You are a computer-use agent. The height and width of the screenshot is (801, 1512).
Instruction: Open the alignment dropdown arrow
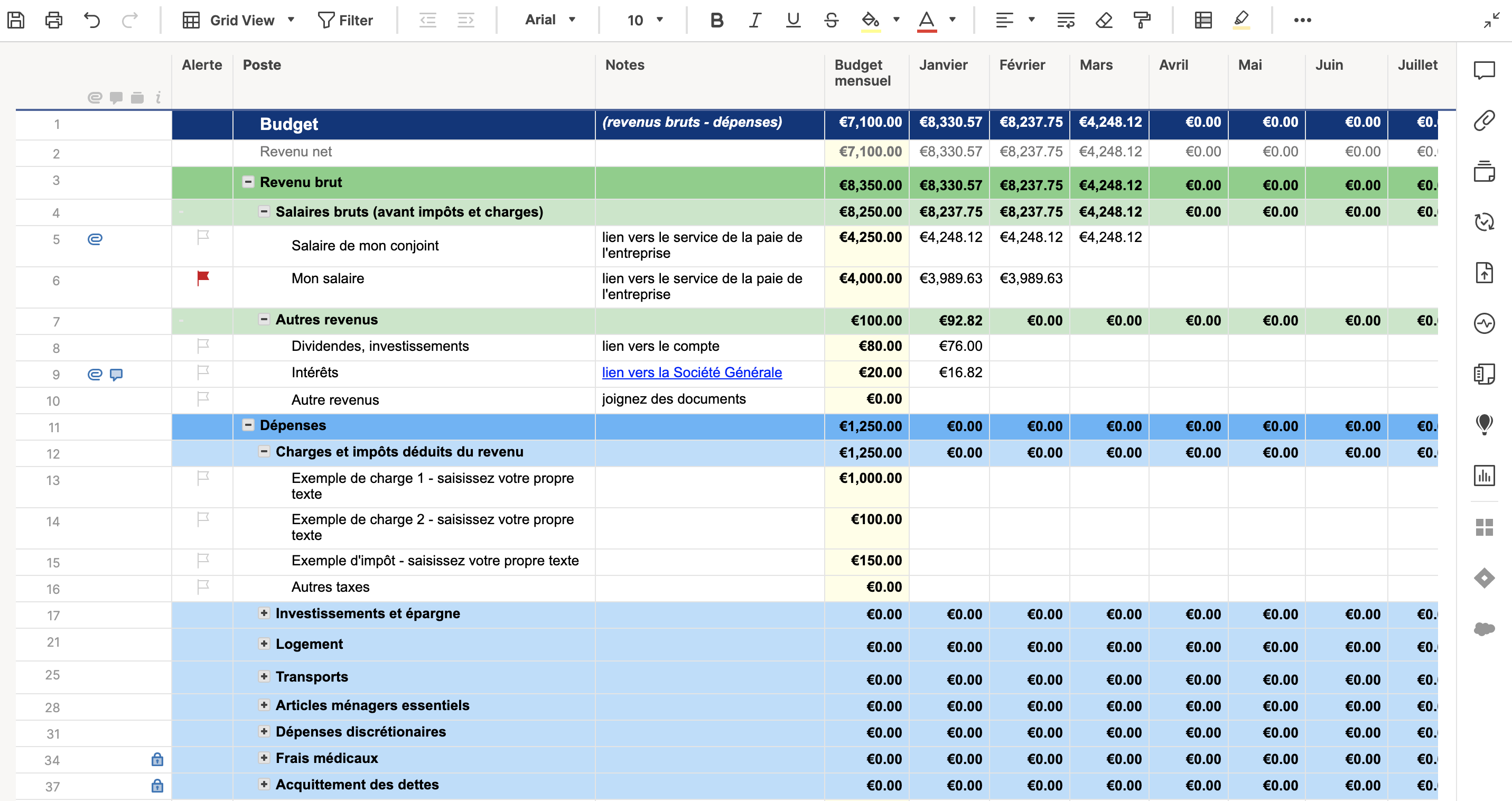point(1031,20)
